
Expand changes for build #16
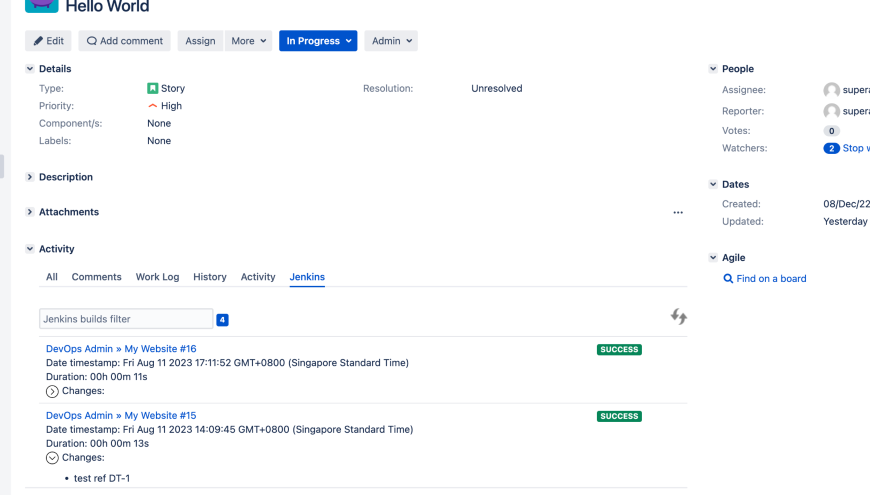tap(53, 391)
